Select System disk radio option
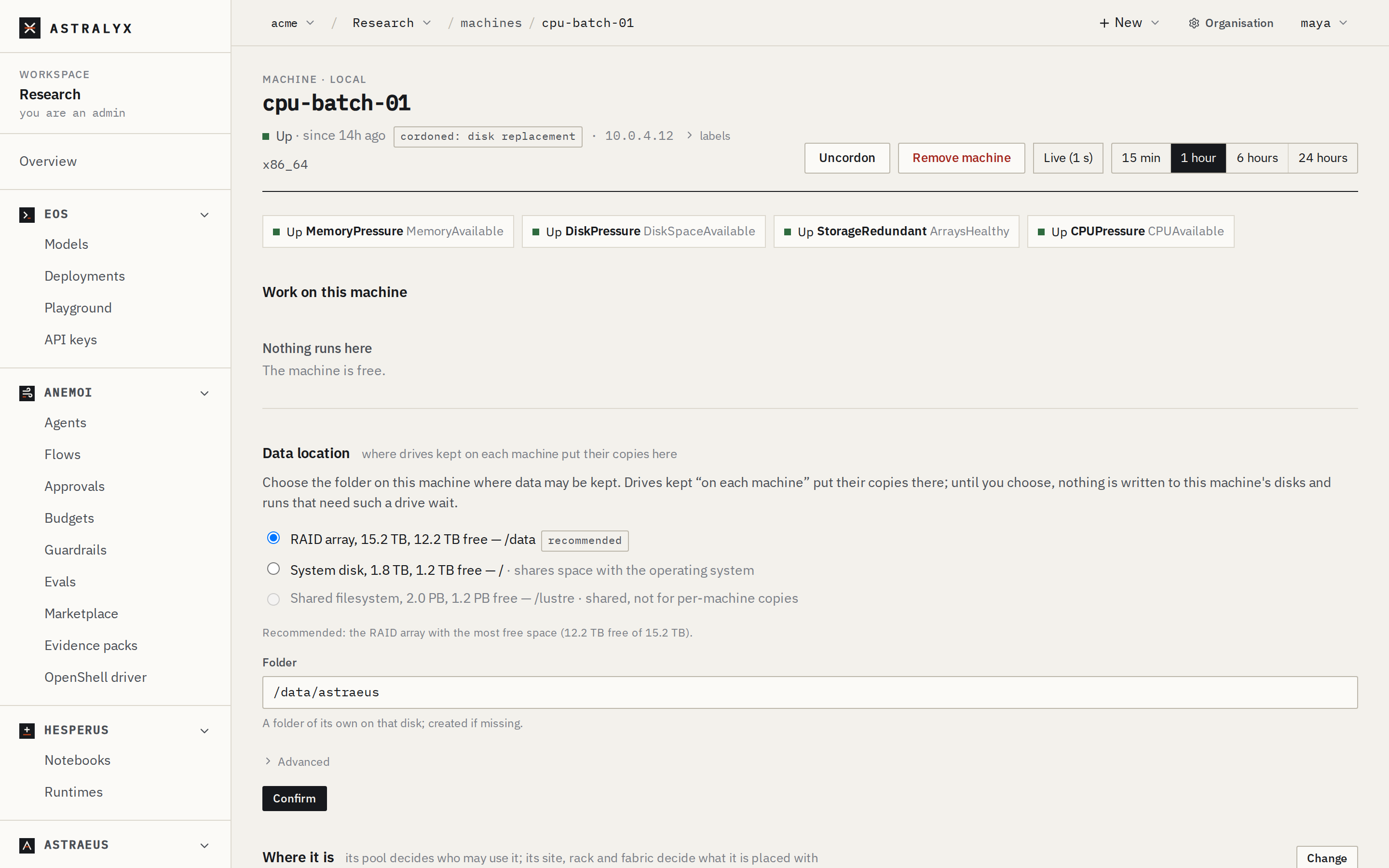Image resolution: width=1389 pixels, height=868 pixels. (x=273, y=569)
